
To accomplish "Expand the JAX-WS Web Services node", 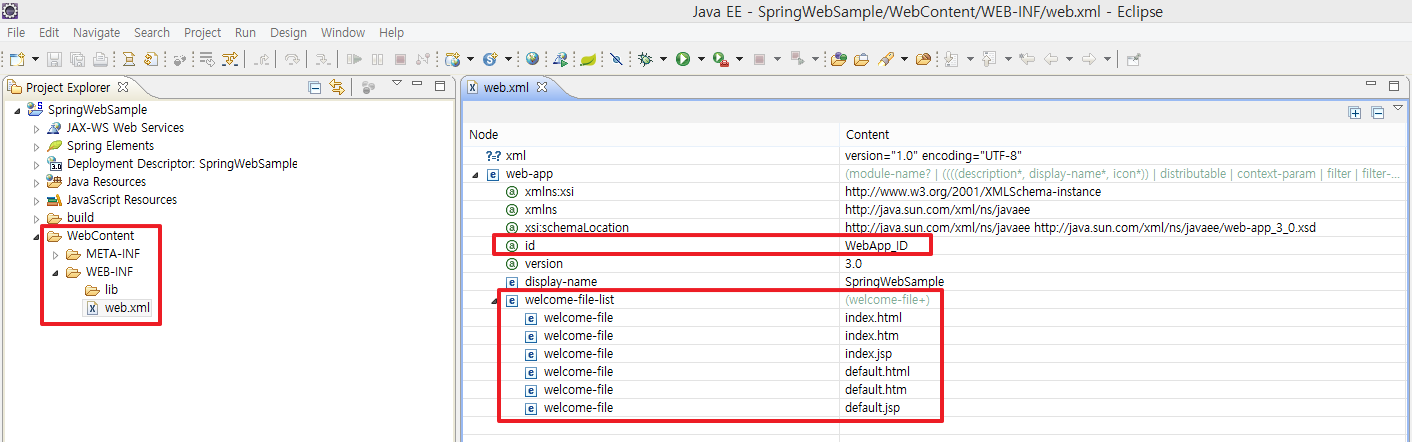I will (x=37, y=128).
